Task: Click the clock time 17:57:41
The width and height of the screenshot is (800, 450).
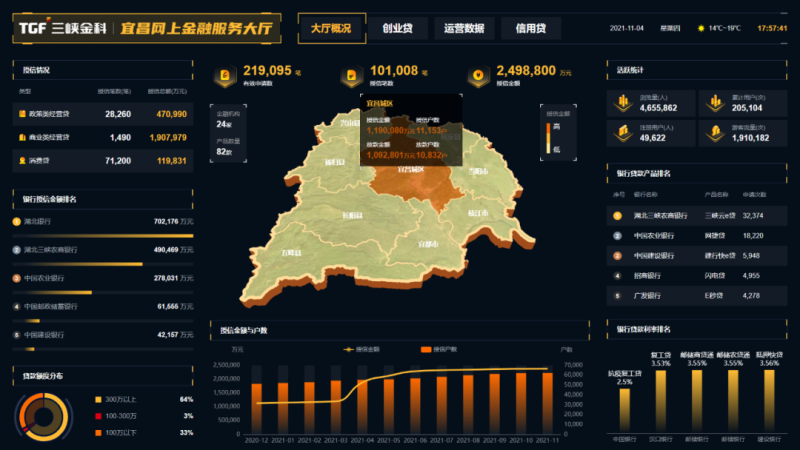Action: point(772,28)
